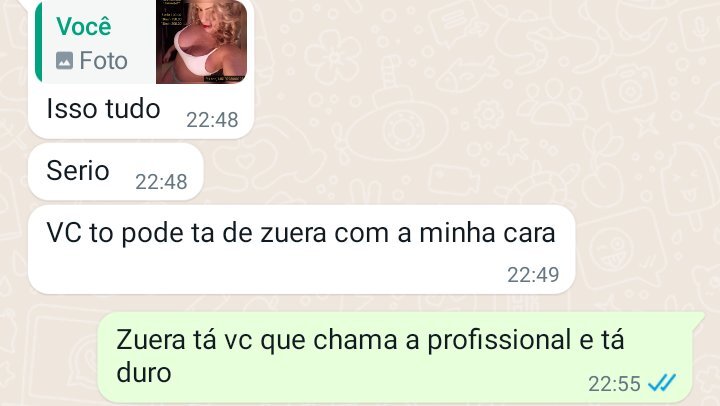Tap the 22:48 timestamp beside 'Isso tudo'
720x406 pixels.
(x=212, y=120)
